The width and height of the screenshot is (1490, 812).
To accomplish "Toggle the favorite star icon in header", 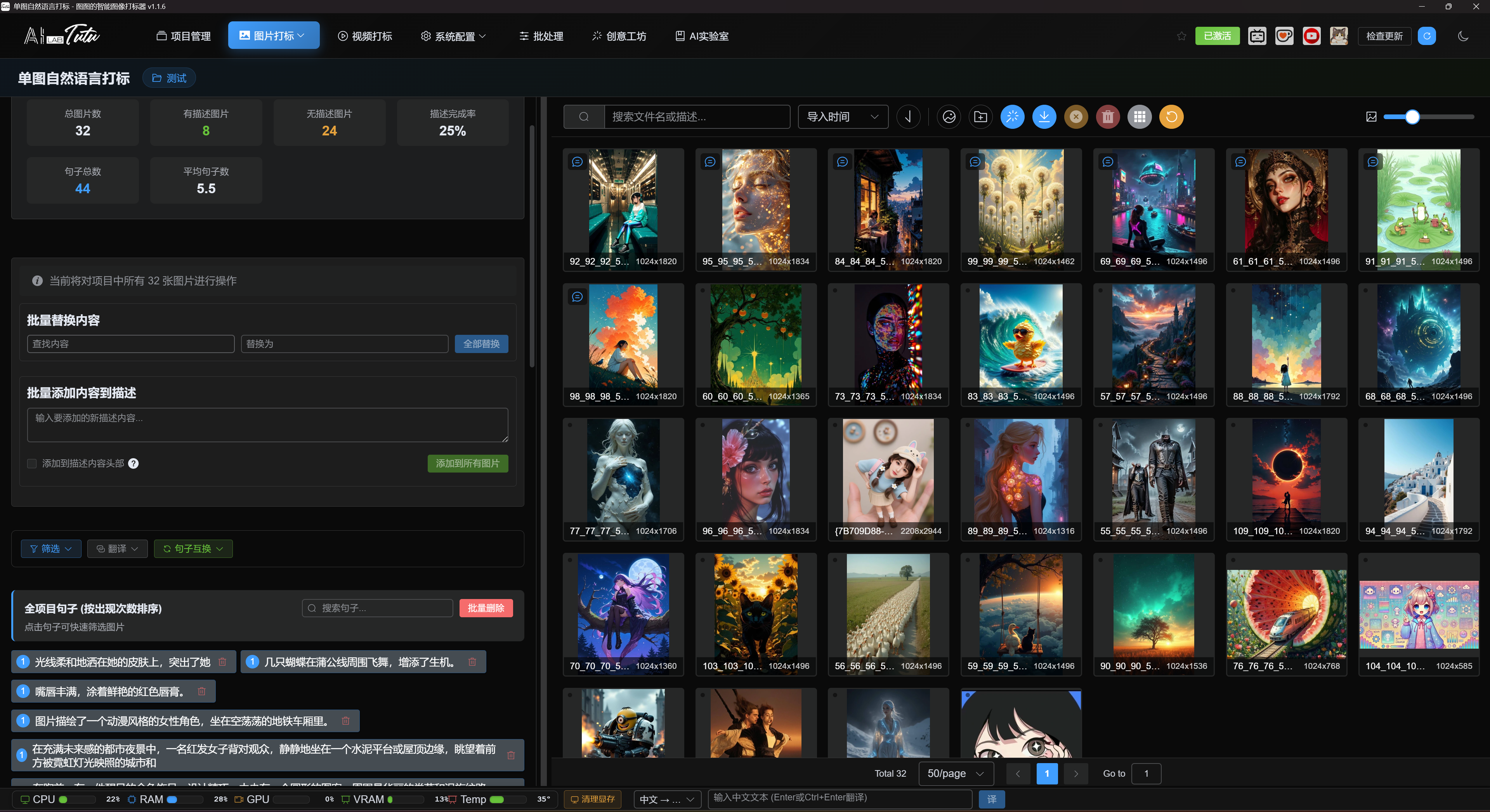I will (1181, 36).
